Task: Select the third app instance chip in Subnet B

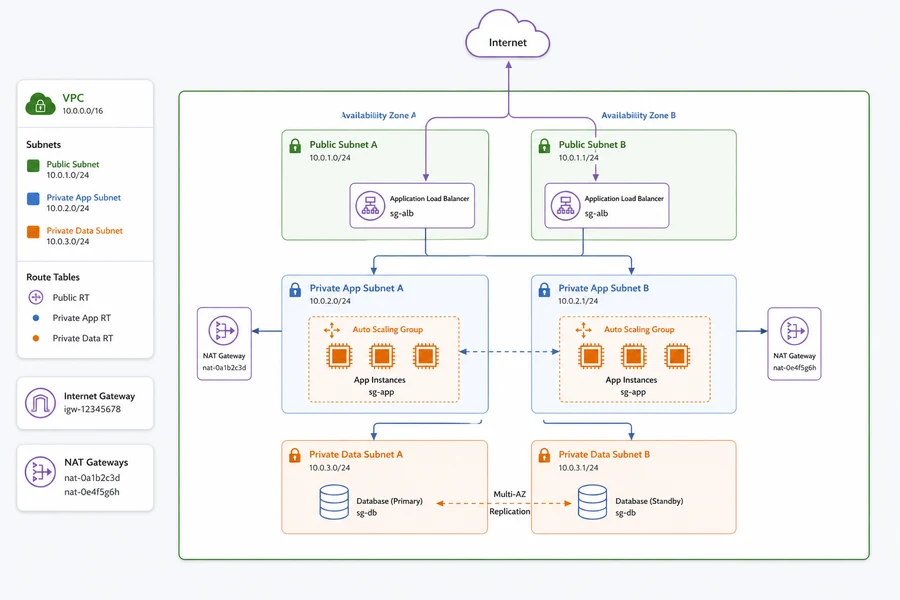Action: pos(677,356)
